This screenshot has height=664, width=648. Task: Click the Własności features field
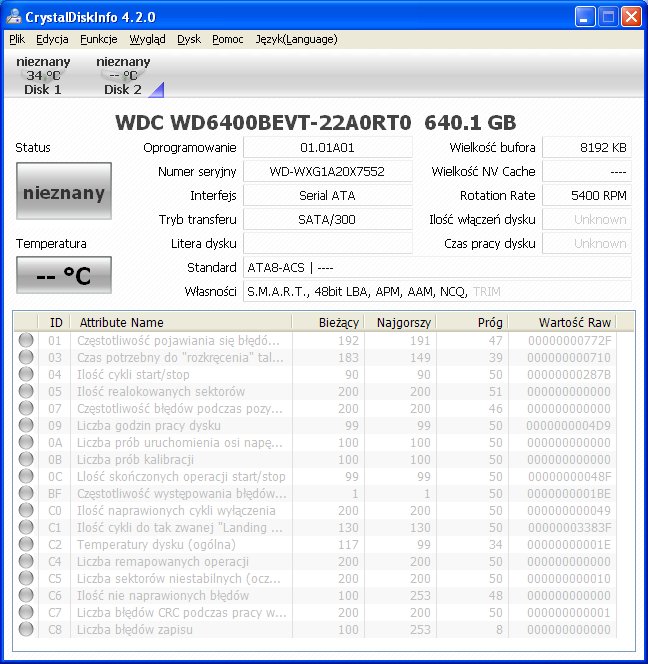tap(437, 291)
